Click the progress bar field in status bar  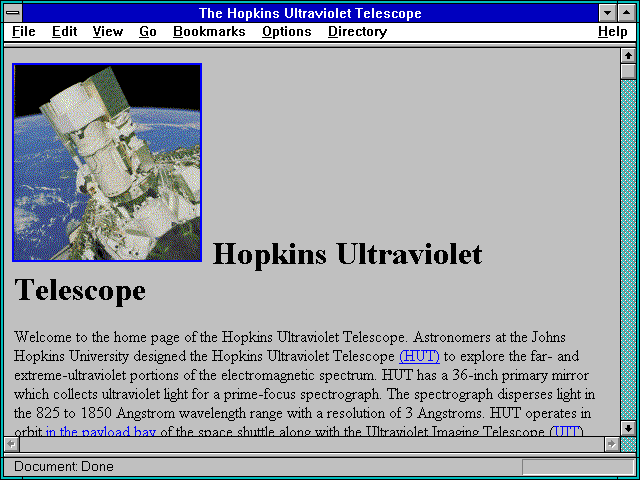[578, 467]
